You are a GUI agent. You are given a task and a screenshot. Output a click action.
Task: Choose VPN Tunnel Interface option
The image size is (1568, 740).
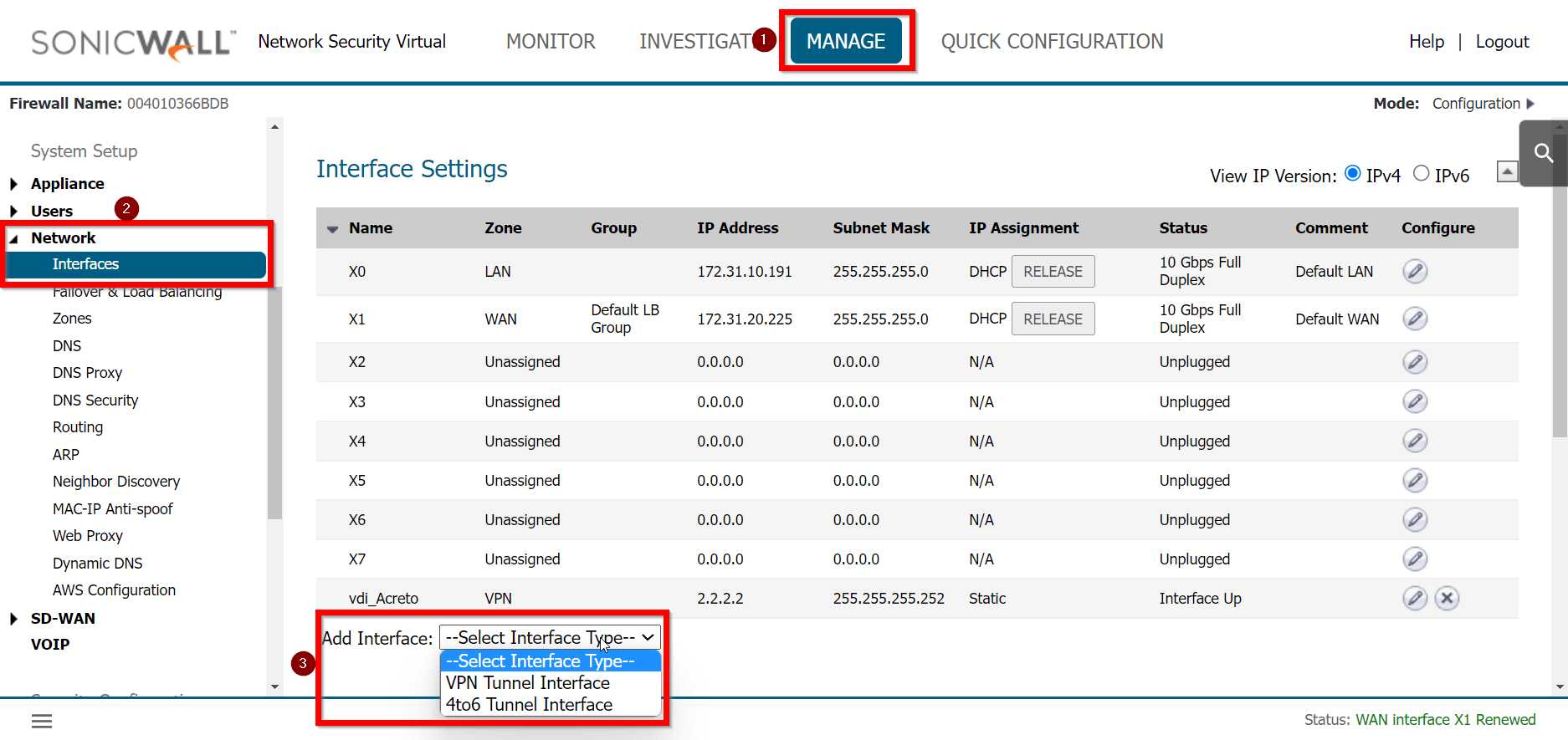pos(550,683)
